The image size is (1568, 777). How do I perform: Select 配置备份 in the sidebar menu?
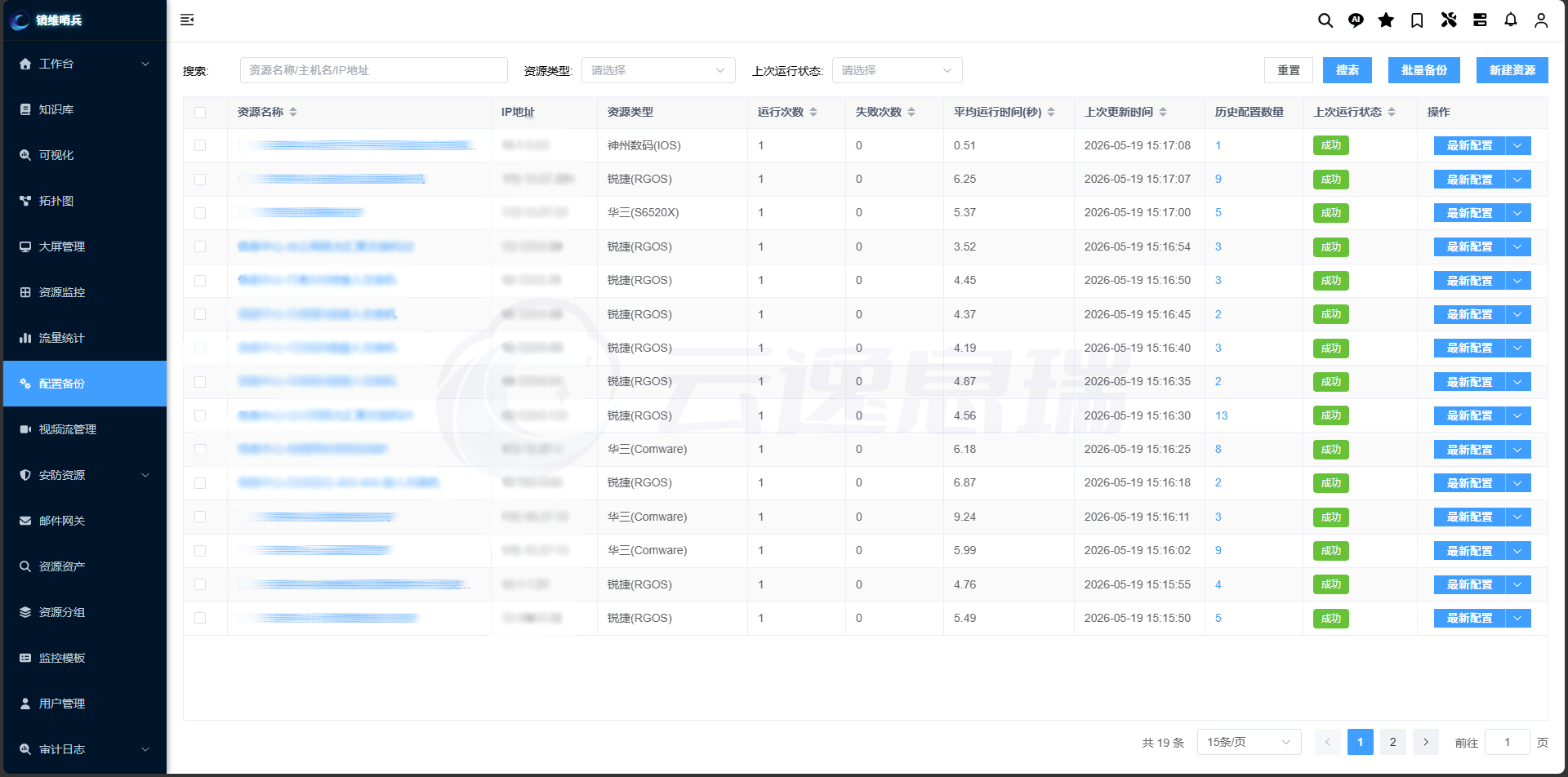[x=85, y=384]
